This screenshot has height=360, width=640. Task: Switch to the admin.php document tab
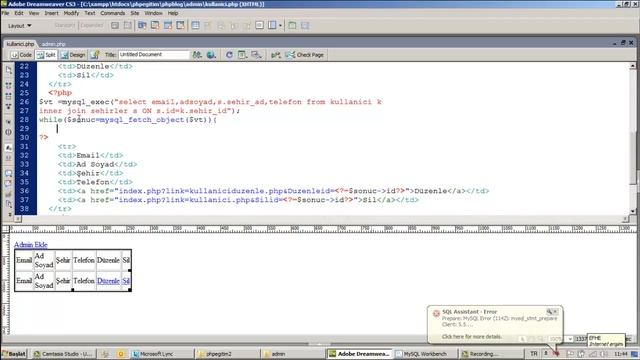[x=53, y=44]
